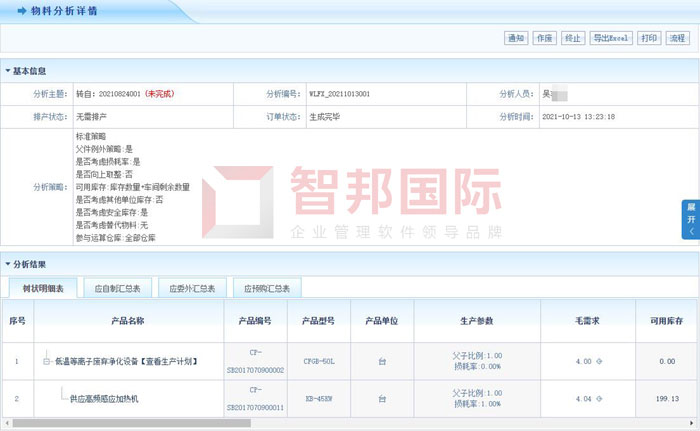Click the 通知 button
Screen dimensions: 700x431
pos(516,38)
